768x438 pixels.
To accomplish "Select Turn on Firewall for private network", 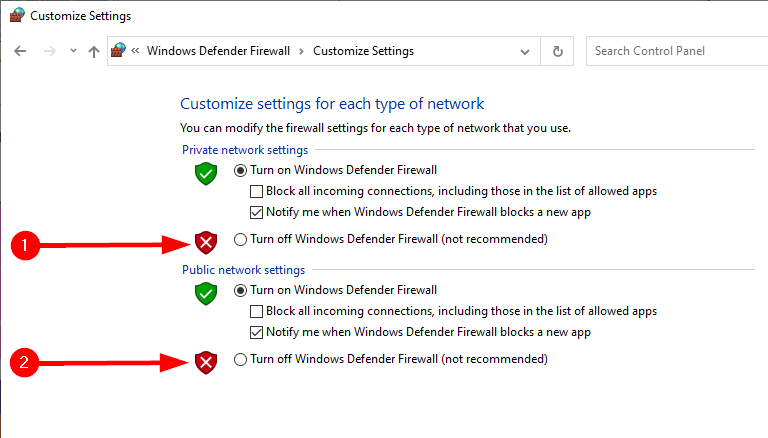I will click(x=240, y=171).
